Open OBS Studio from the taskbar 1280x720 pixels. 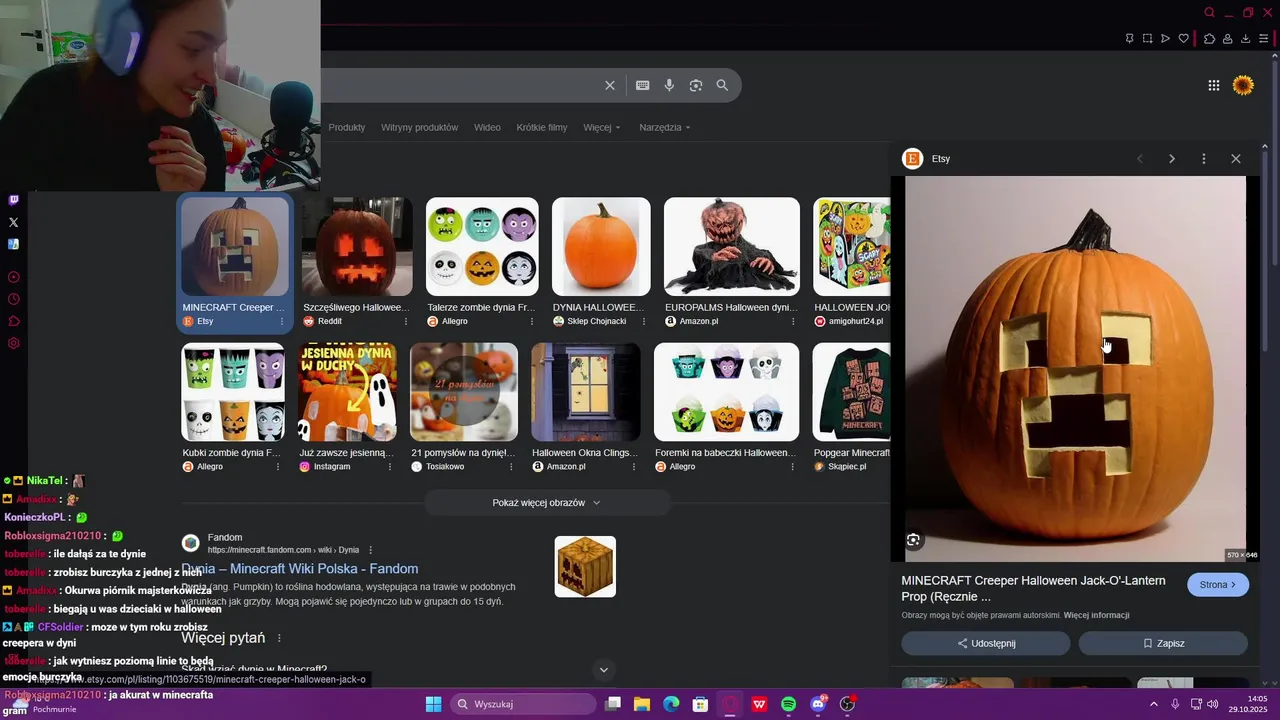847,704
